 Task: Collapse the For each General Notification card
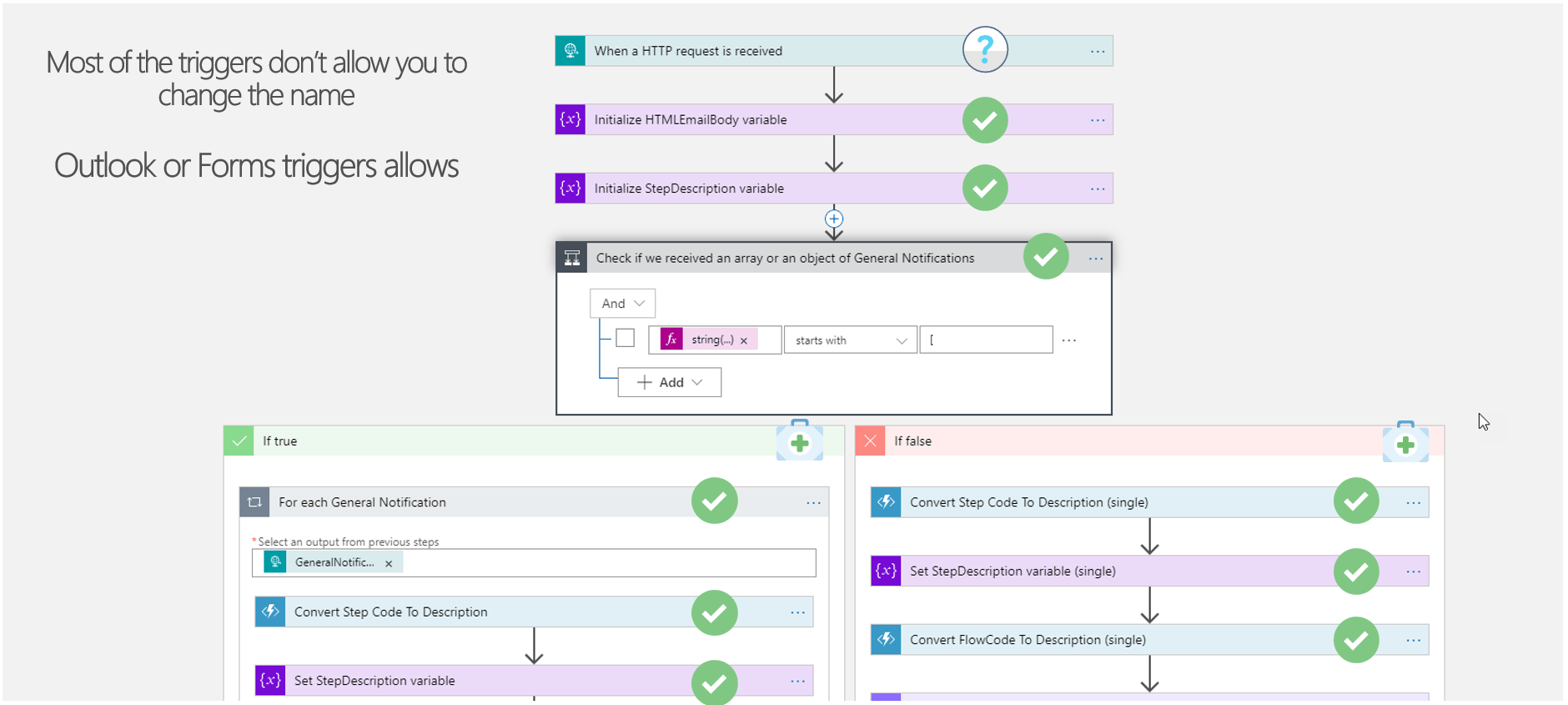click(534, 502)
